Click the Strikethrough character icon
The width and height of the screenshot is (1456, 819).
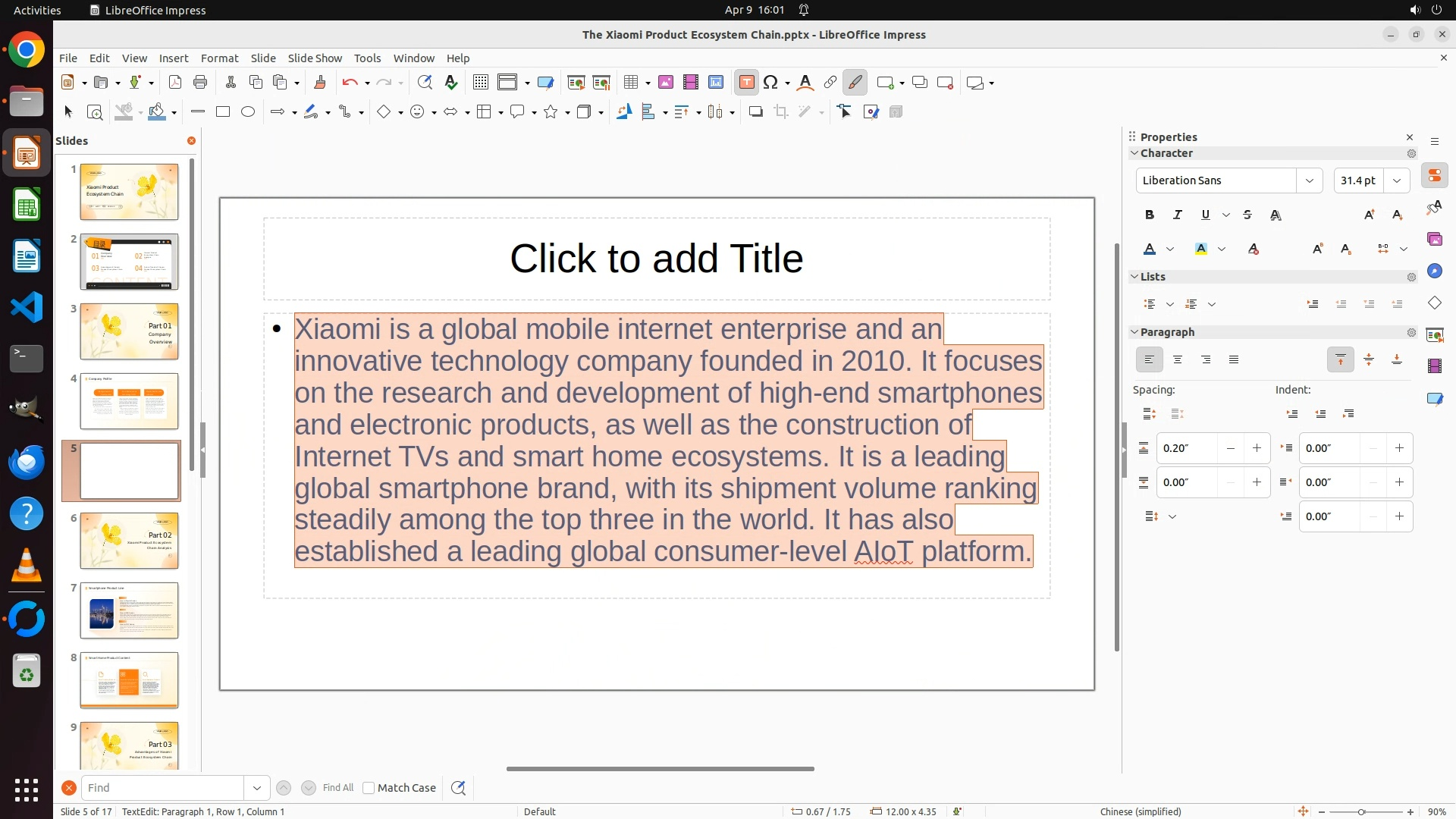[x=1247, y=215]
